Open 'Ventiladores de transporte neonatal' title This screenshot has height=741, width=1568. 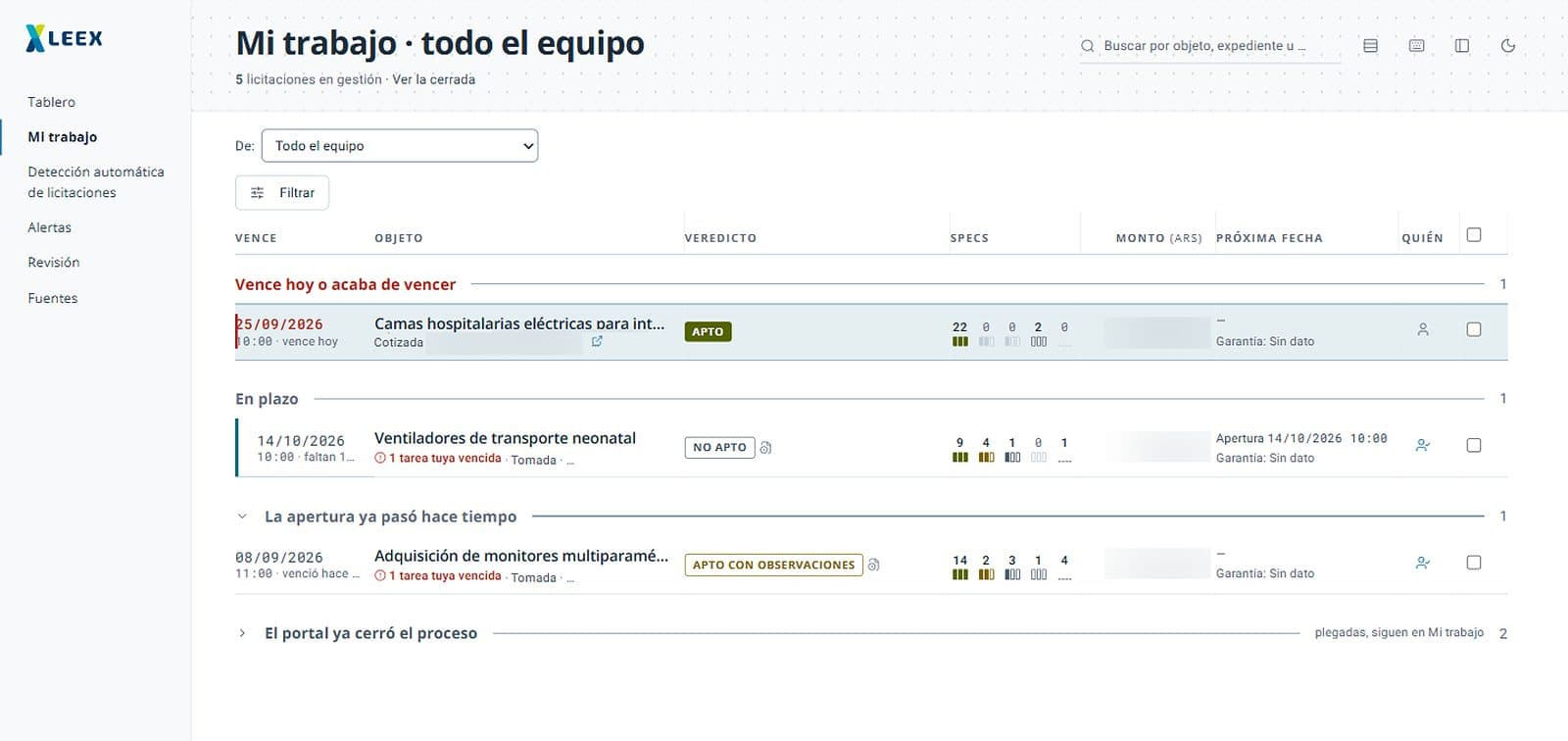505,438
